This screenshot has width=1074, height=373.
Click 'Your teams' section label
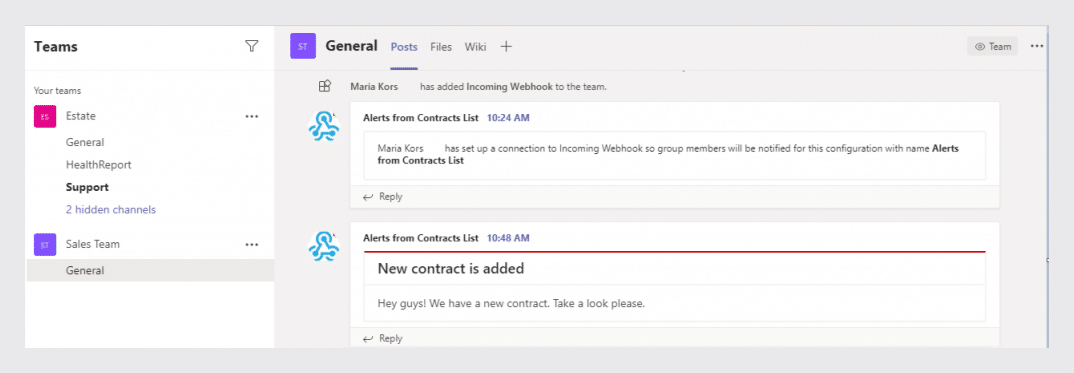58,90
